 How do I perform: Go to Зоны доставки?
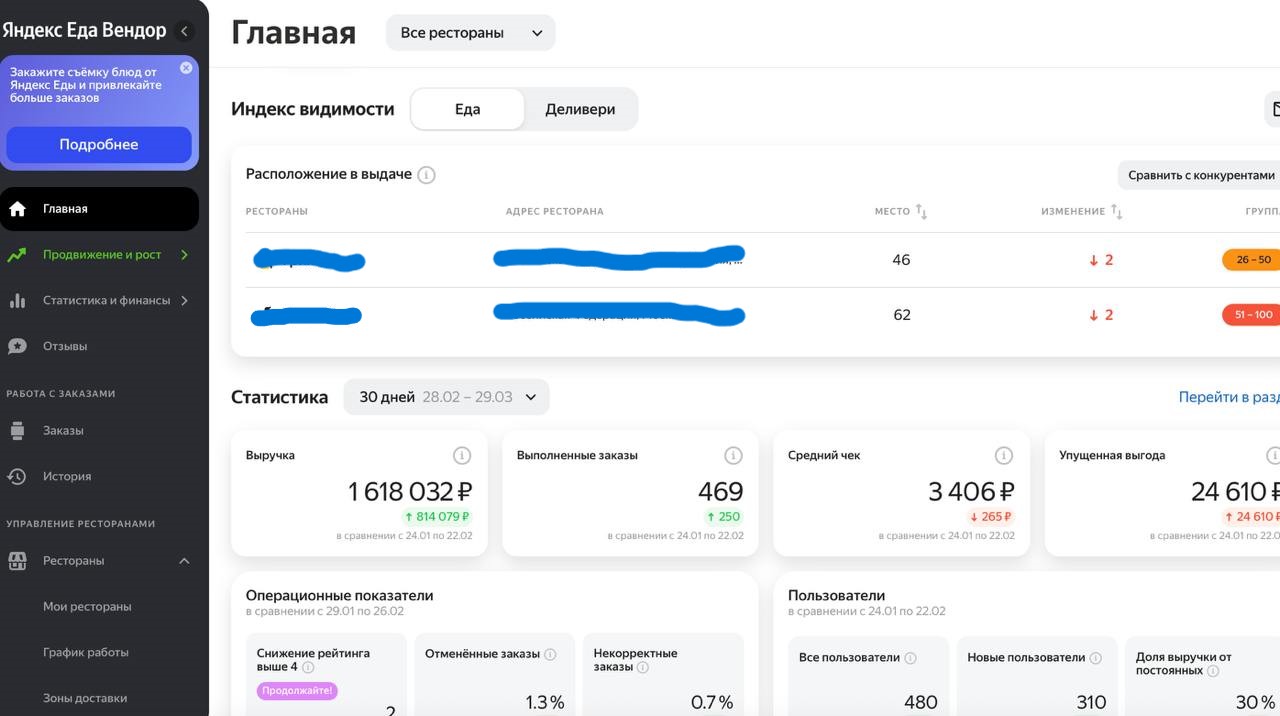pos(85,699)
